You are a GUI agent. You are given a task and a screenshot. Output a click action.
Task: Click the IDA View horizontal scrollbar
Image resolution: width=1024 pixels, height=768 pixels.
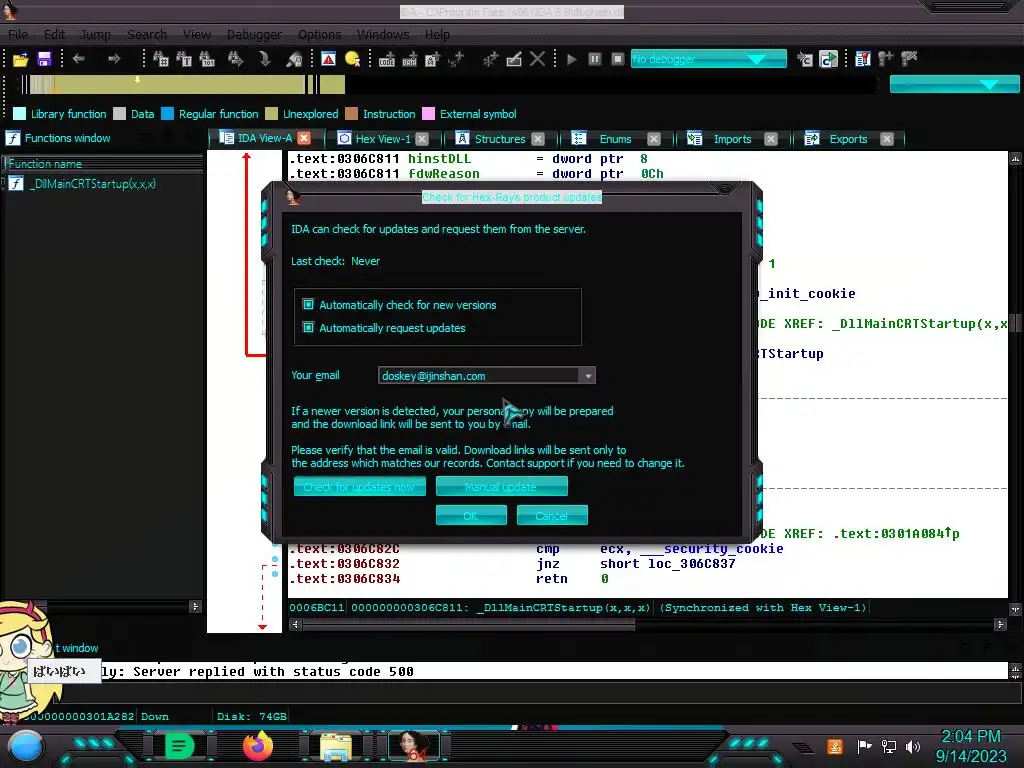point(647,624)
